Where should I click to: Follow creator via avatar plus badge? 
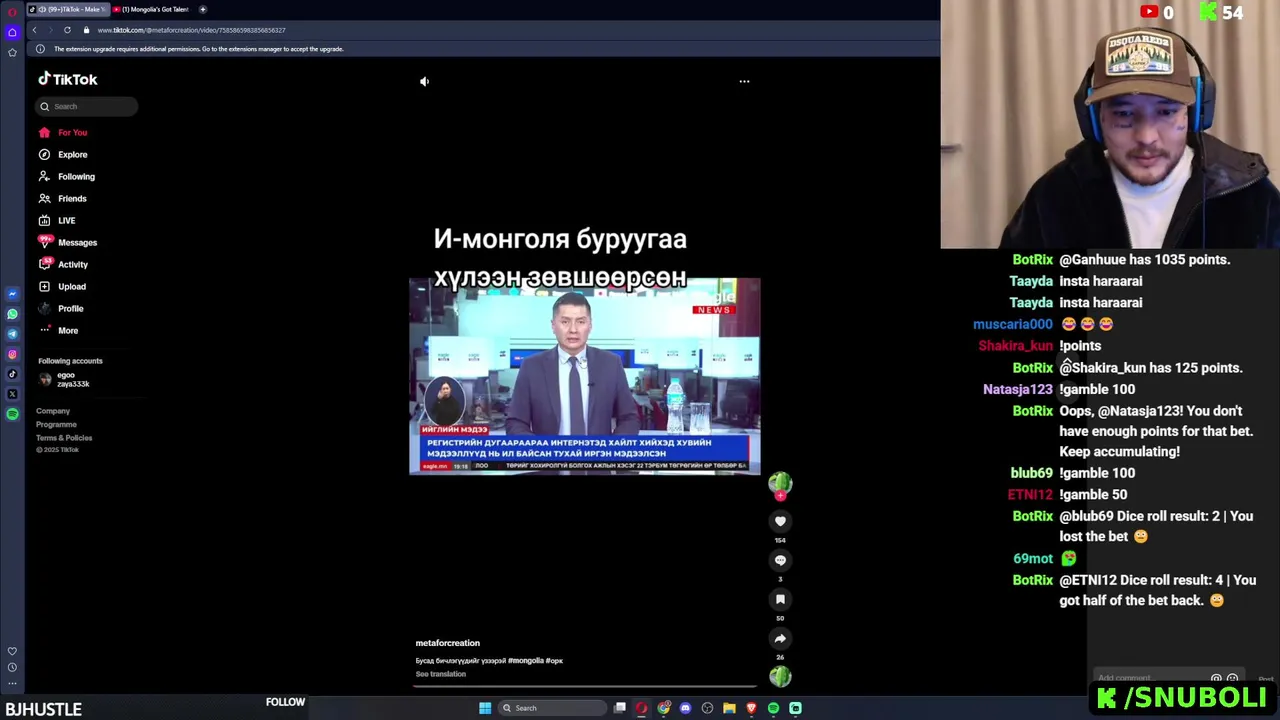point(780,495)
